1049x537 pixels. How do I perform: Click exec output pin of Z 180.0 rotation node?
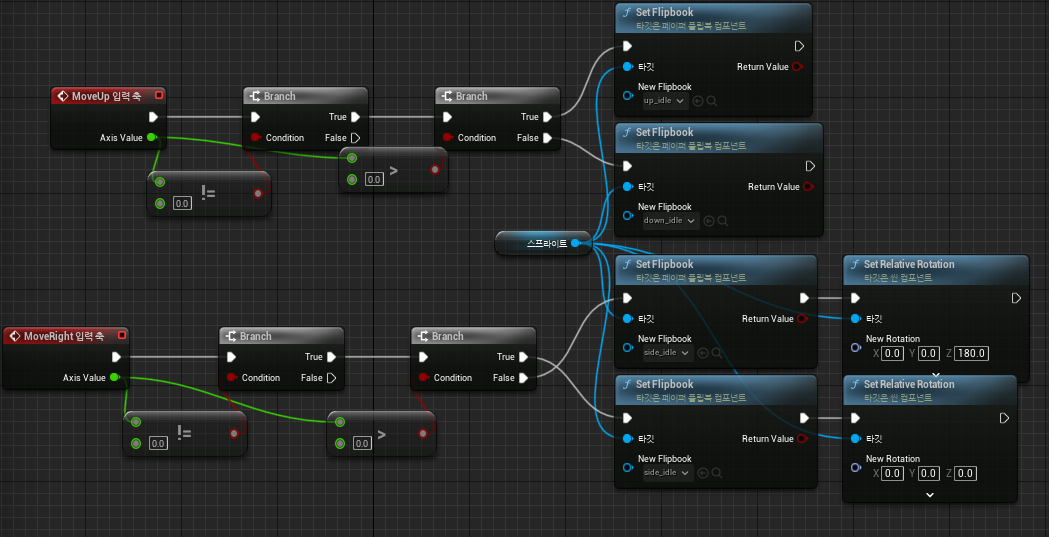[1016, 298]
